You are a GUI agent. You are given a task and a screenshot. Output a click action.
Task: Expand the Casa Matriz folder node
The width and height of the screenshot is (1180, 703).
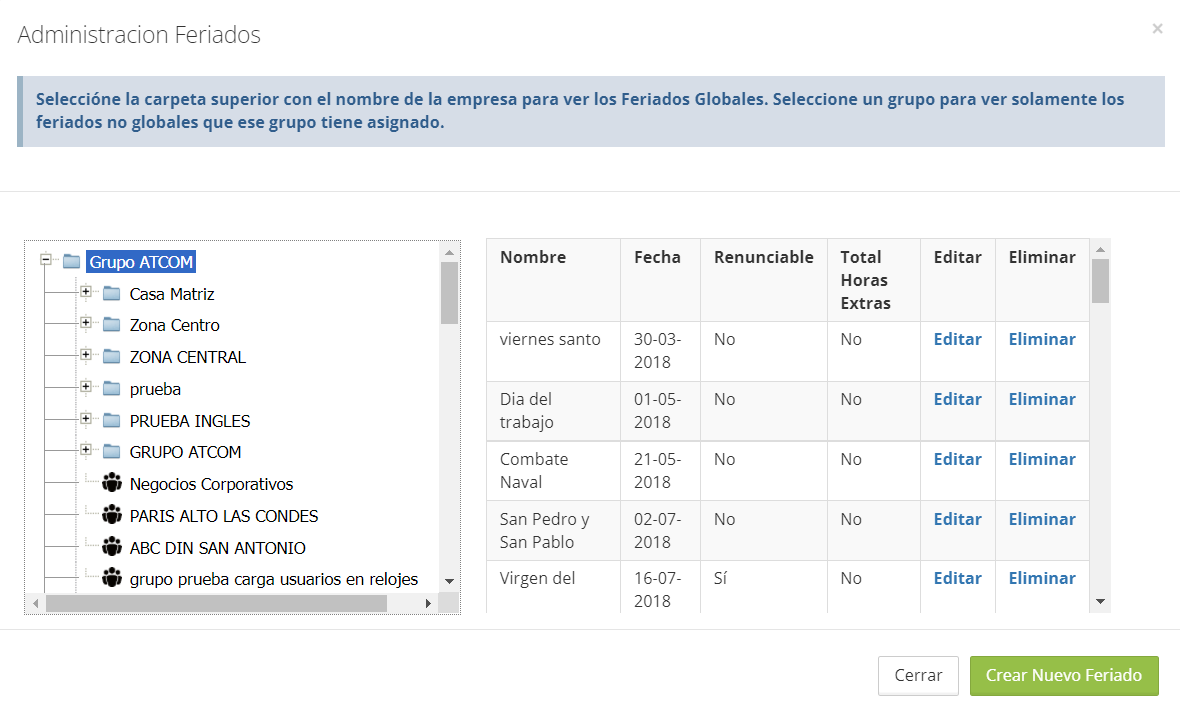coord(86,292)
